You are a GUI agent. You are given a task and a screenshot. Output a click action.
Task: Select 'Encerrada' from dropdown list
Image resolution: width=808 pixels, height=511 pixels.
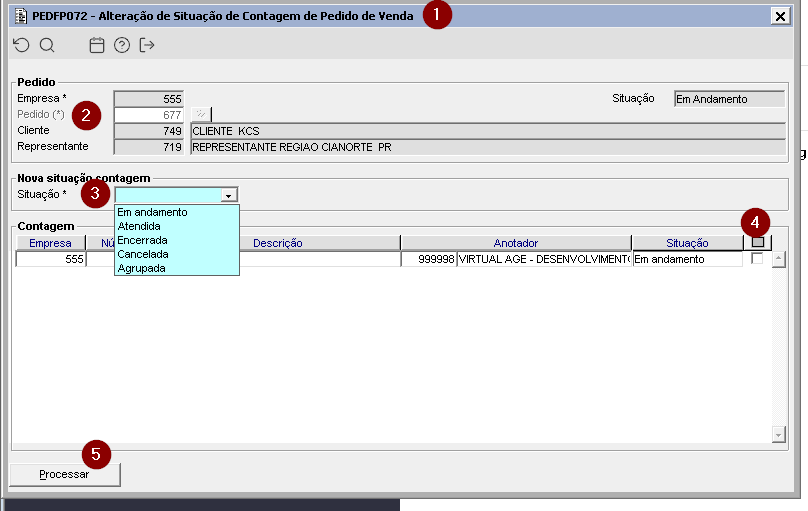177,240
